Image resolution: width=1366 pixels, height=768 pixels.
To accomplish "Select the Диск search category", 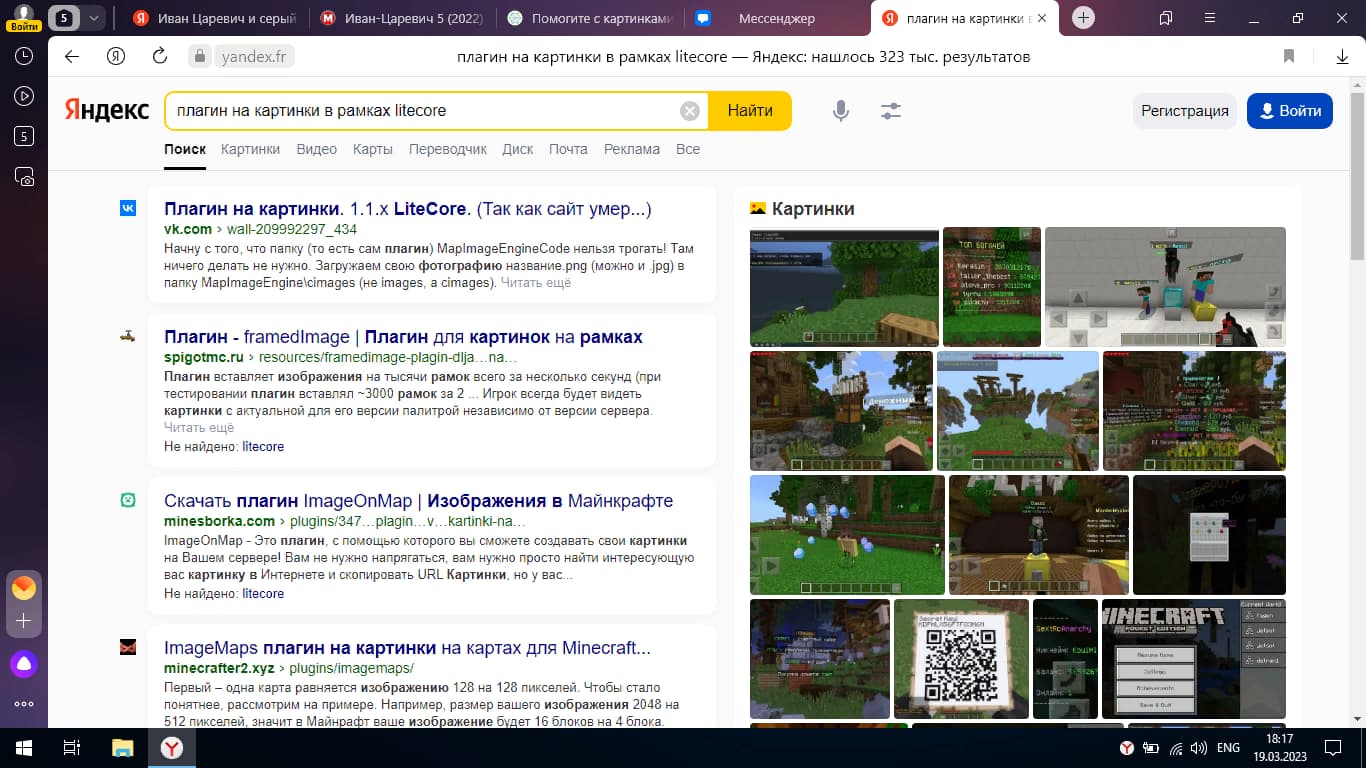I will click(x=517, y=149).
